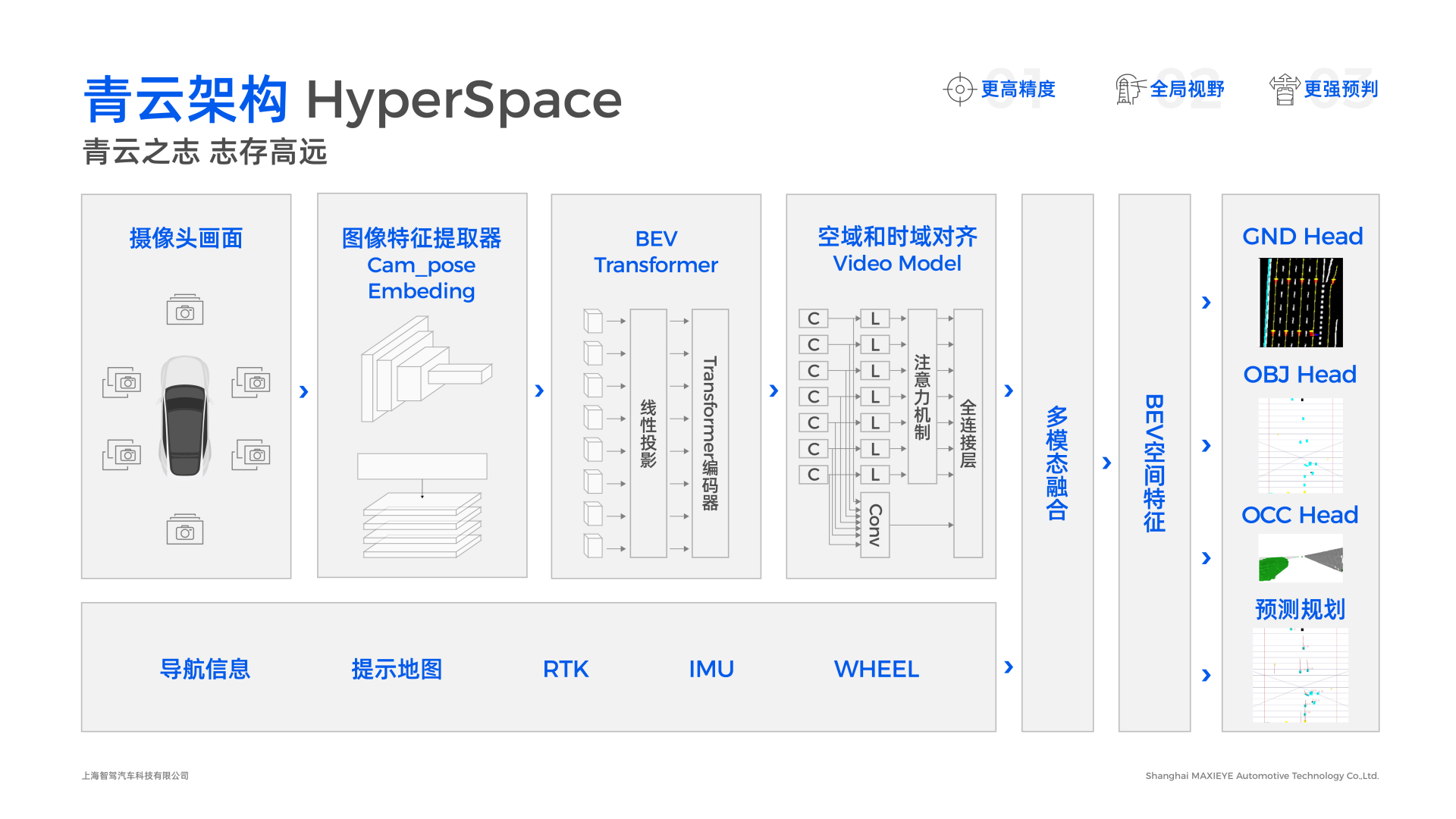Click the OBJ Head detection thumbnail

[x=1301, y=446]
